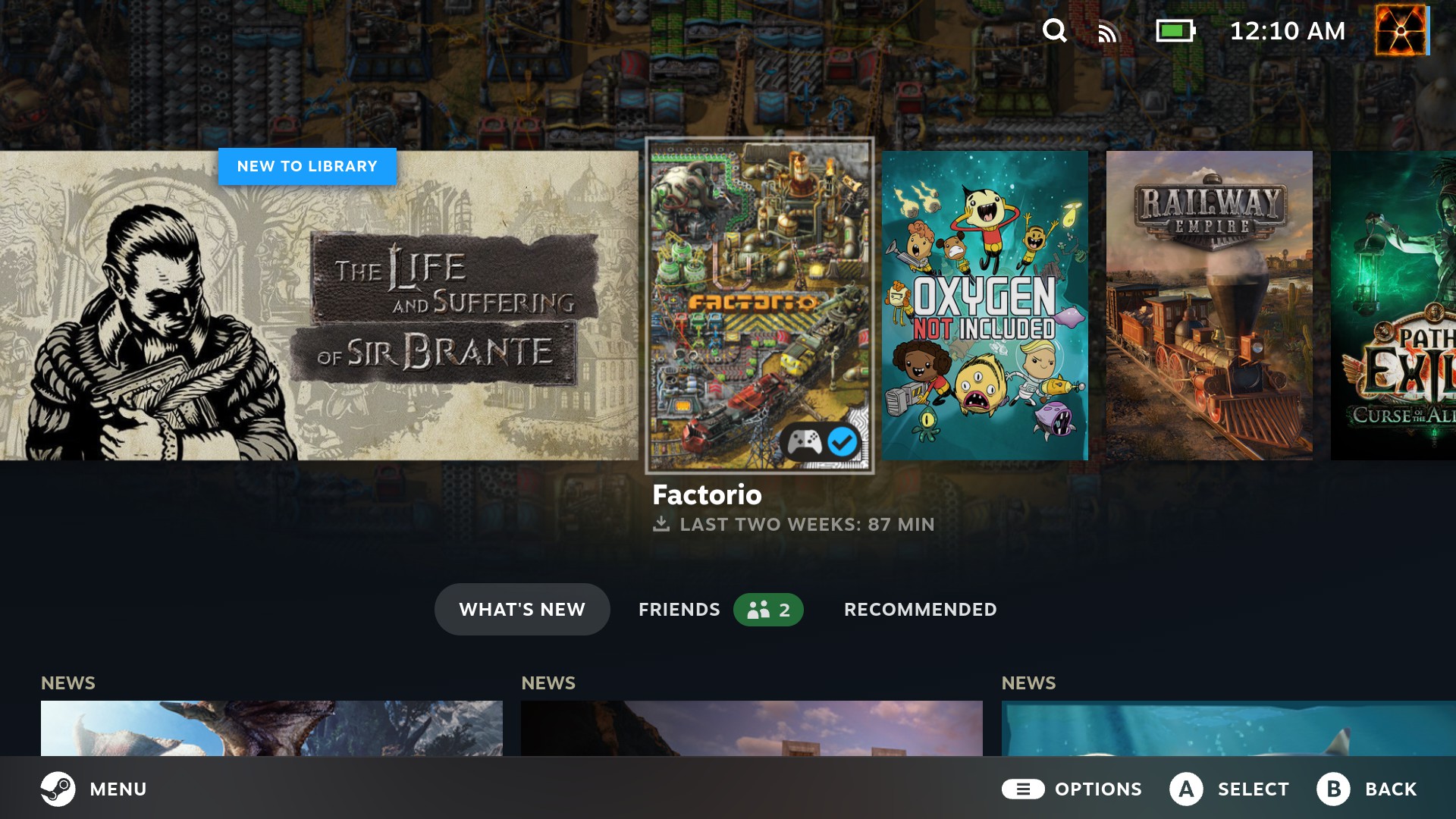Select the Factorio game cover
1456x819 pixels.
pos(760,306)
